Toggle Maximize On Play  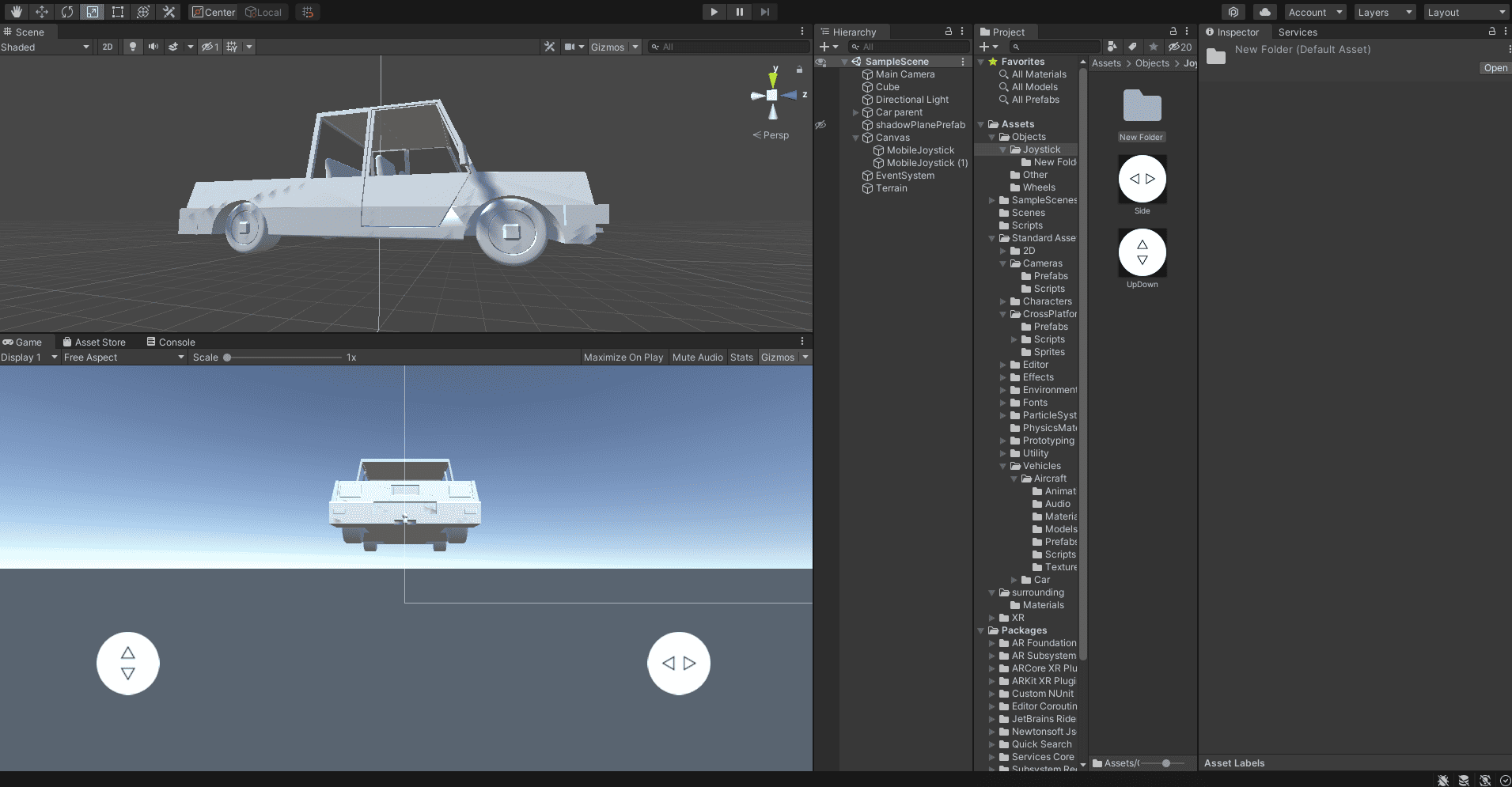(x=623, y=358)
